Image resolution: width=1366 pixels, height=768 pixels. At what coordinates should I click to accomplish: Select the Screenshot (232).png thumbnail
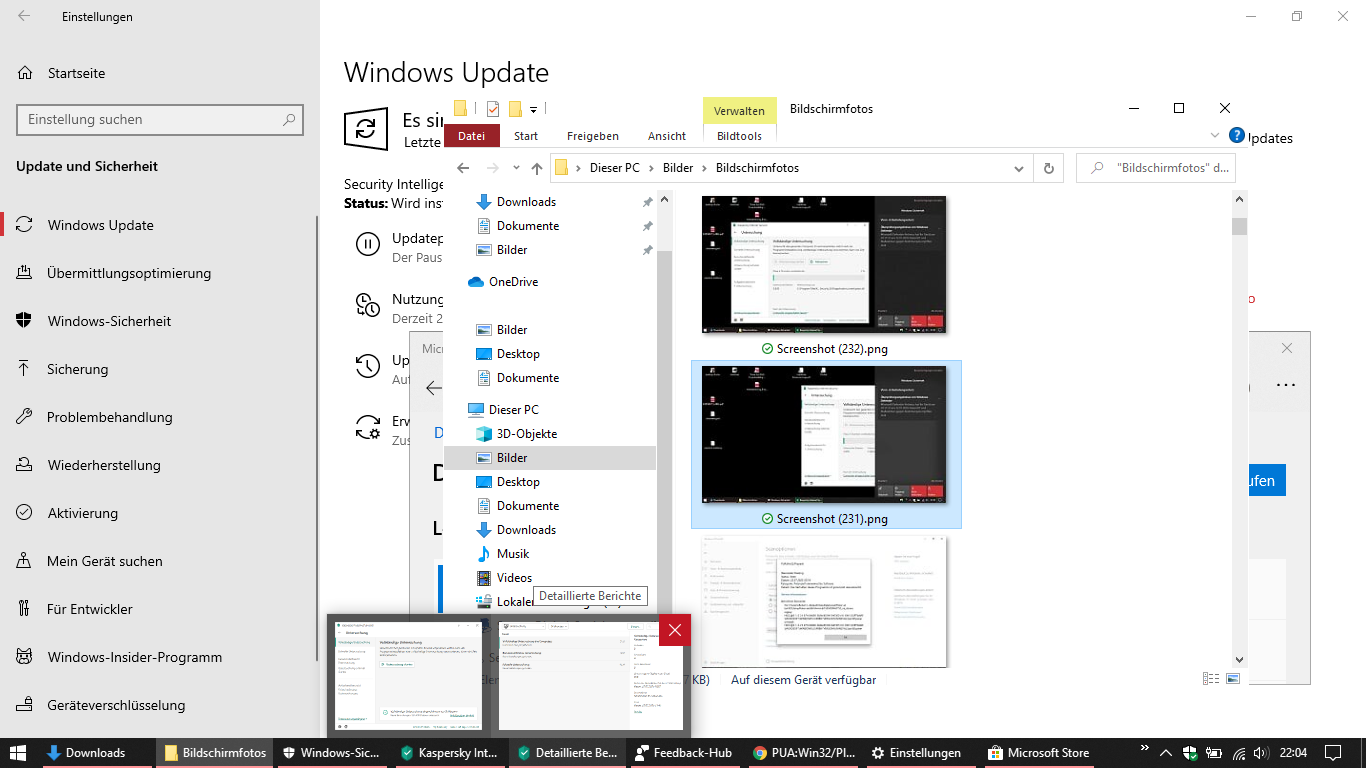pyautogui.click(x=824, y=265)
